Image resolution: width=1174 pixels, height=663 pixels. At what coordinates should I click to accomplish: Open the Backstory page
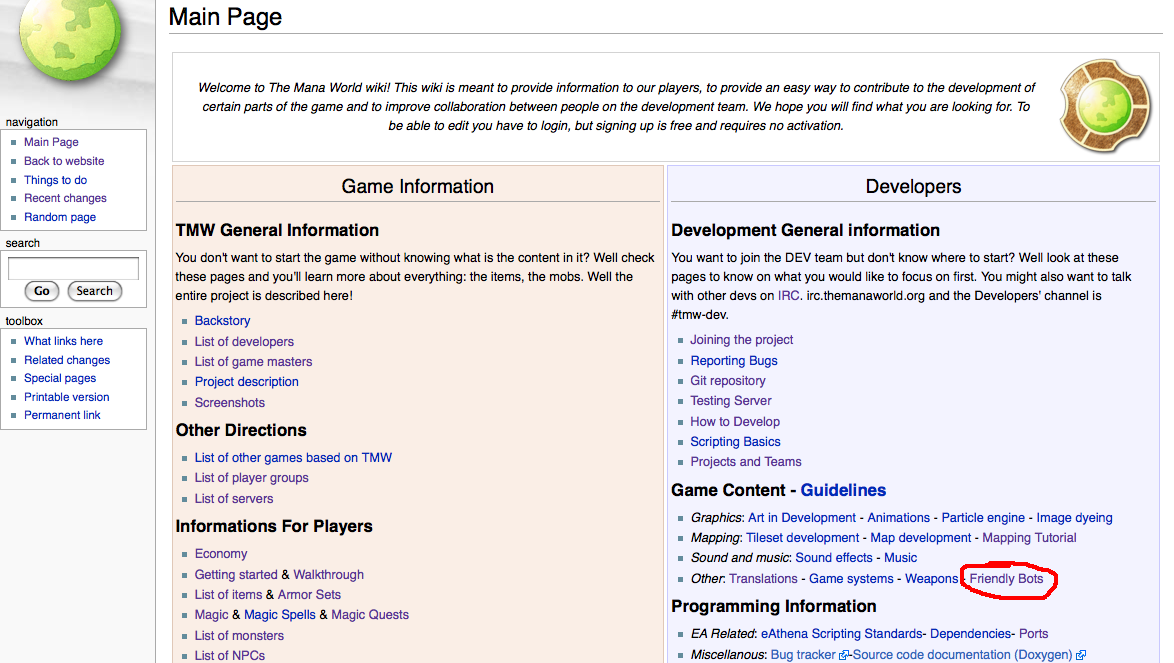point(222,320)
